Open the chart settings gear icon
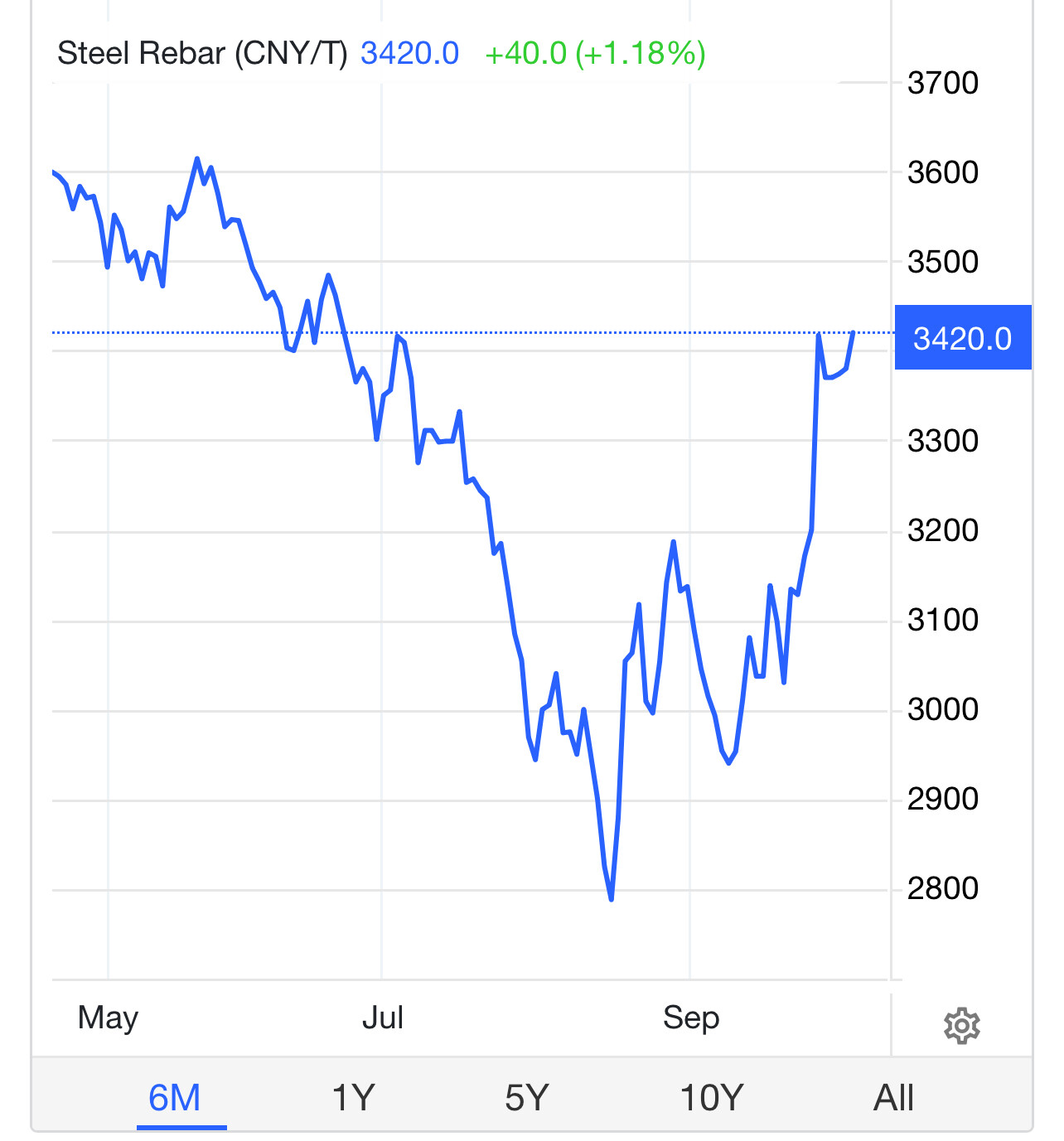 [961, 1026]
